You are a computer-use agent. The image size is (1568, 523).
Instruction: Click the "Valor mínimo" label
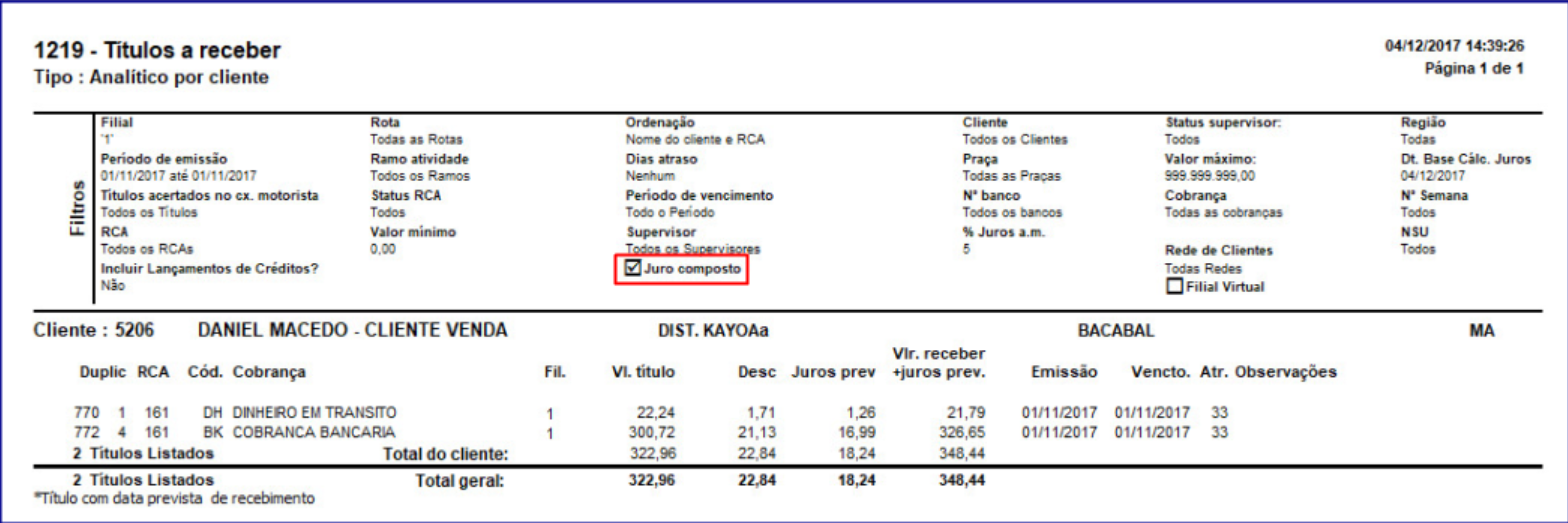click(x=413, y=232)
